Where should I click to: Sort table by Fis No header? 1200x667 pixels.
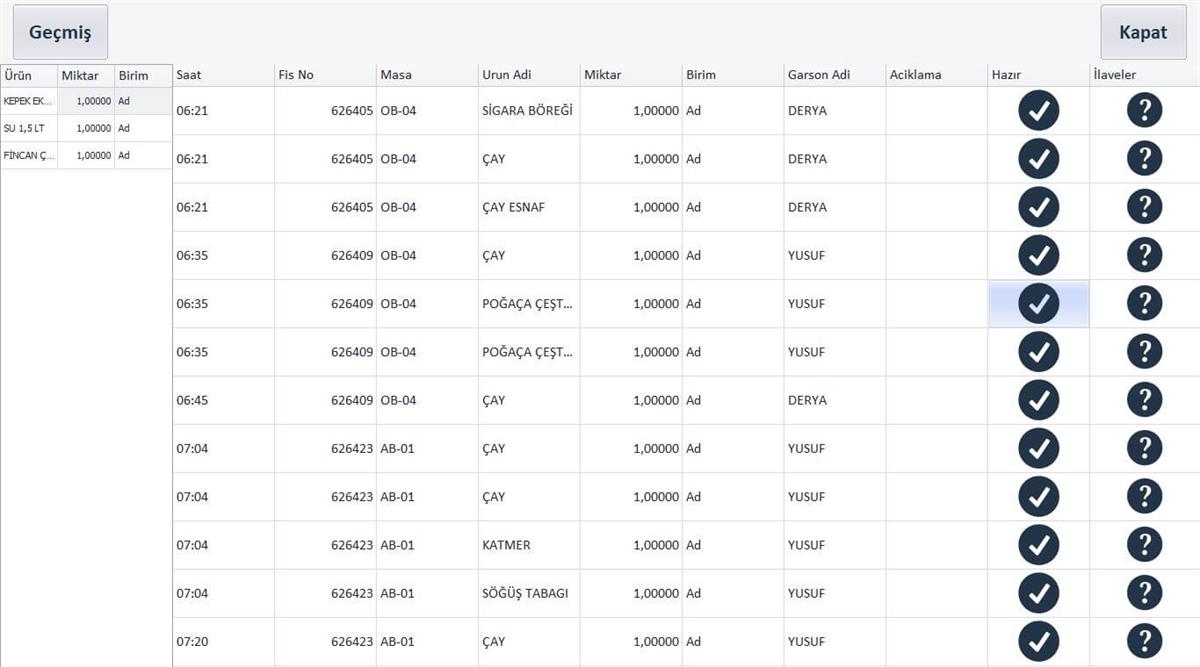click(325, 75)
